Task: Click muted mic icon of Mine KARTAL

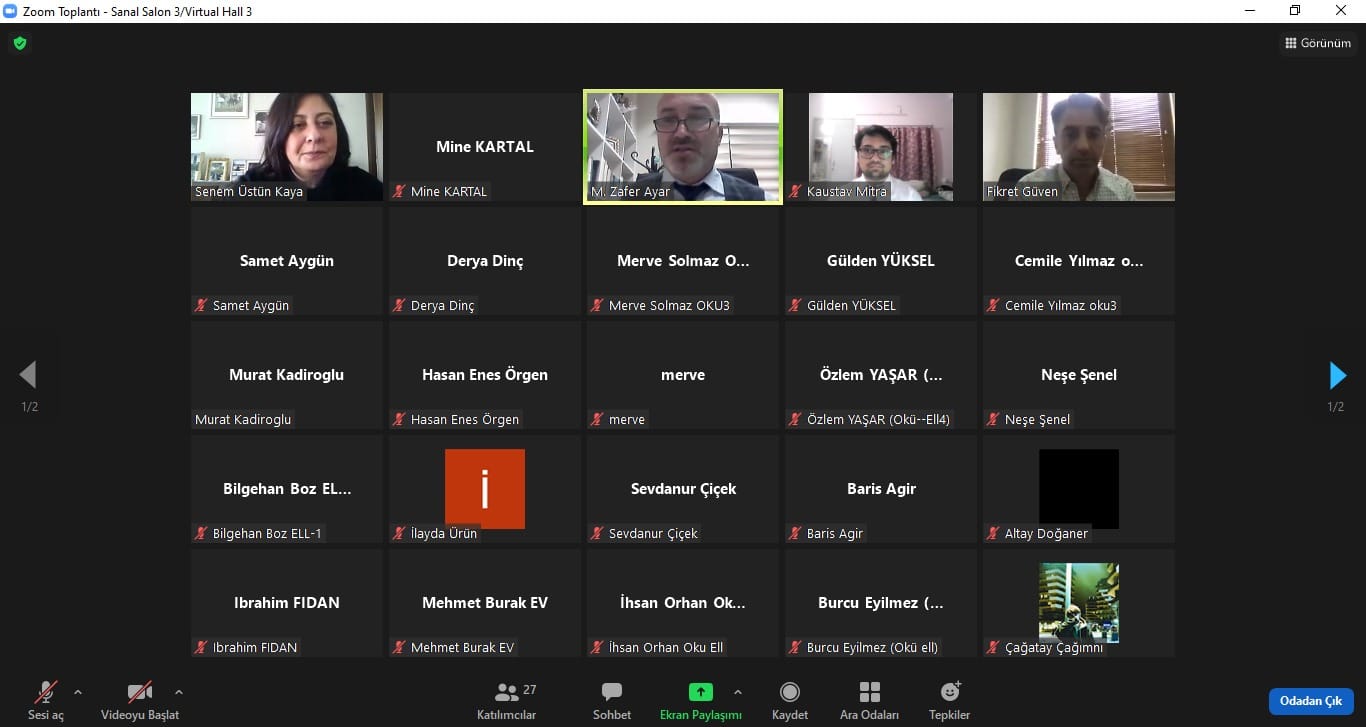Action: click(399, 191)
